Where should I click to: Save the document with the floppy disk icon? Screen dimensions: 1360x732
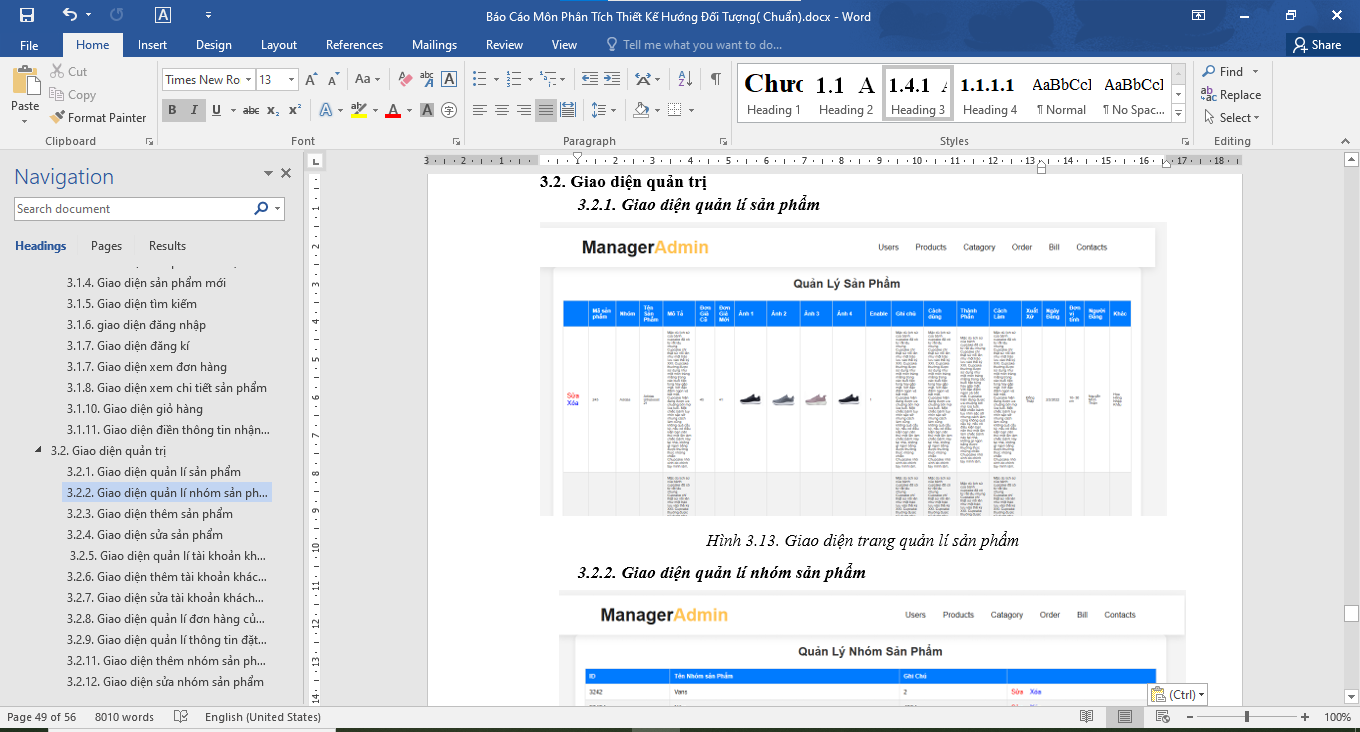[27, 16]
